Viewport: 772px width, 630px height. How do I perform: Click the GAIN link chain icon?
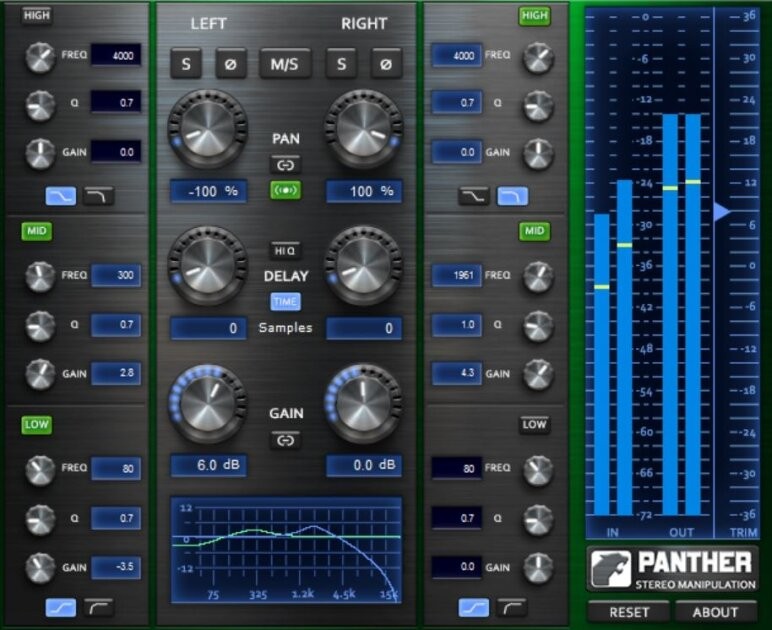tap(286, 440)
